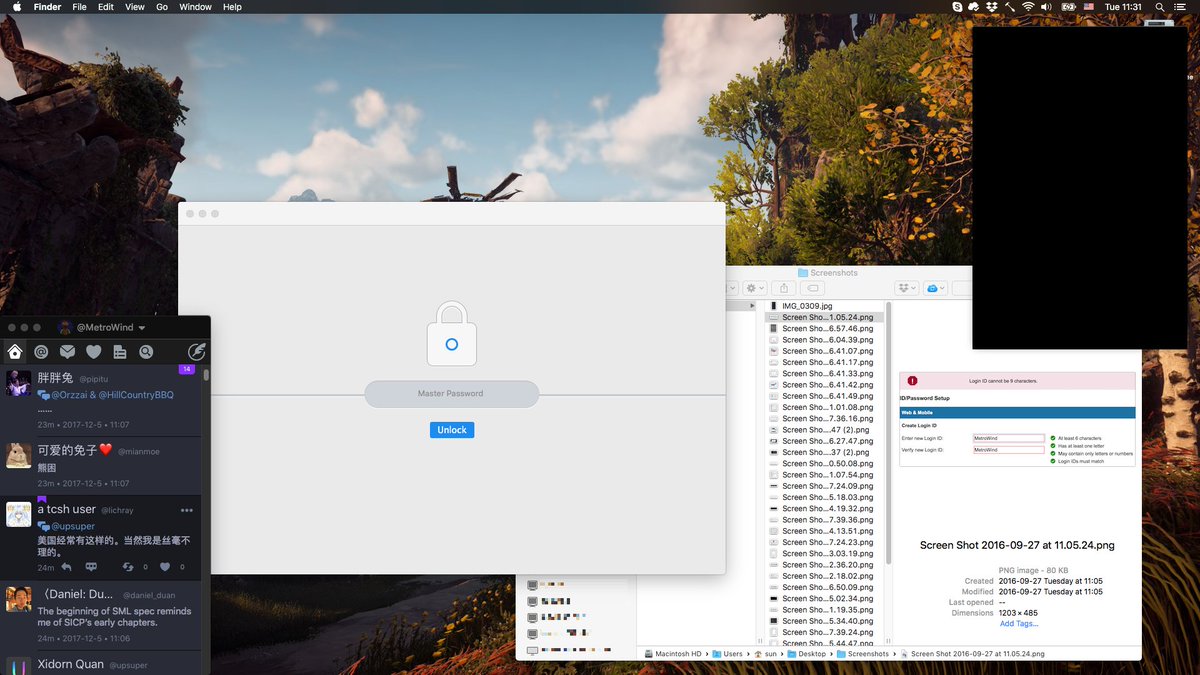The height and width of the screenshot is (675, 1200).
Task: Select the IMG_0309.jpg file in Finder
Action: click(807, 306)
